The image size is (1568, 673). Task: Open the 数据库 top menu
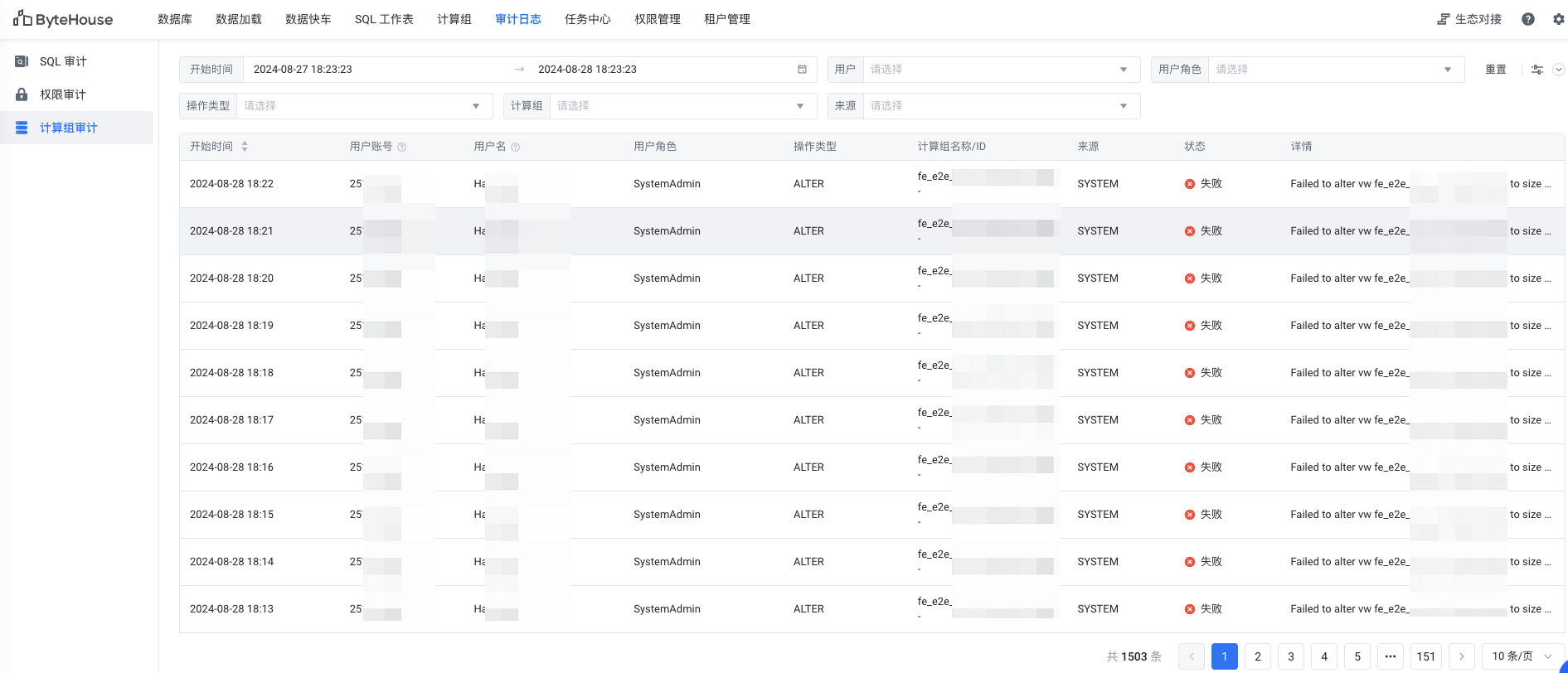pyautogui.click(x=175, y=19)
